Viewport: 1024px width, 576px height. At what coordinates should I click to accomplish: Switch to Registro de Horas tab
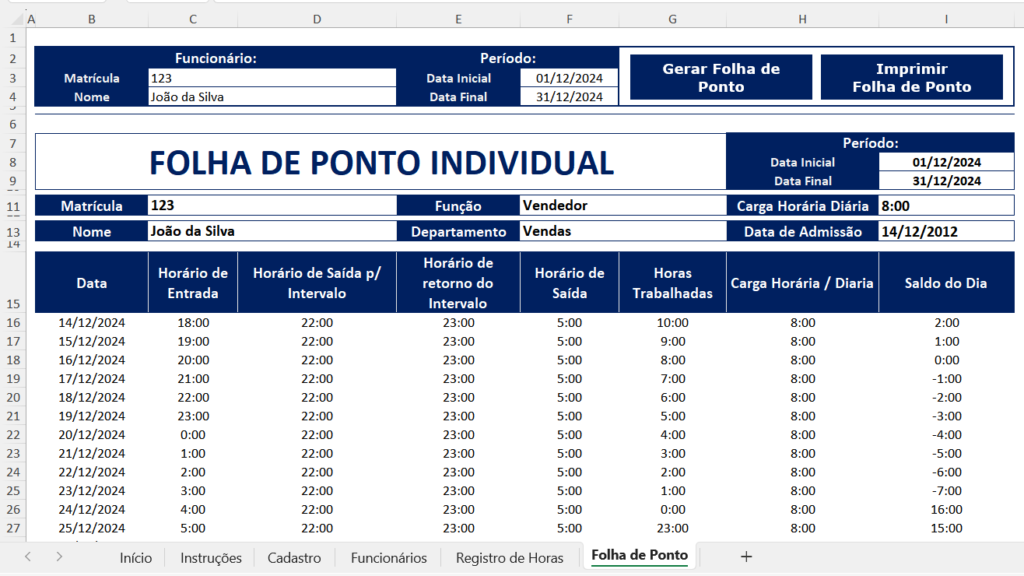click(509, 558)
